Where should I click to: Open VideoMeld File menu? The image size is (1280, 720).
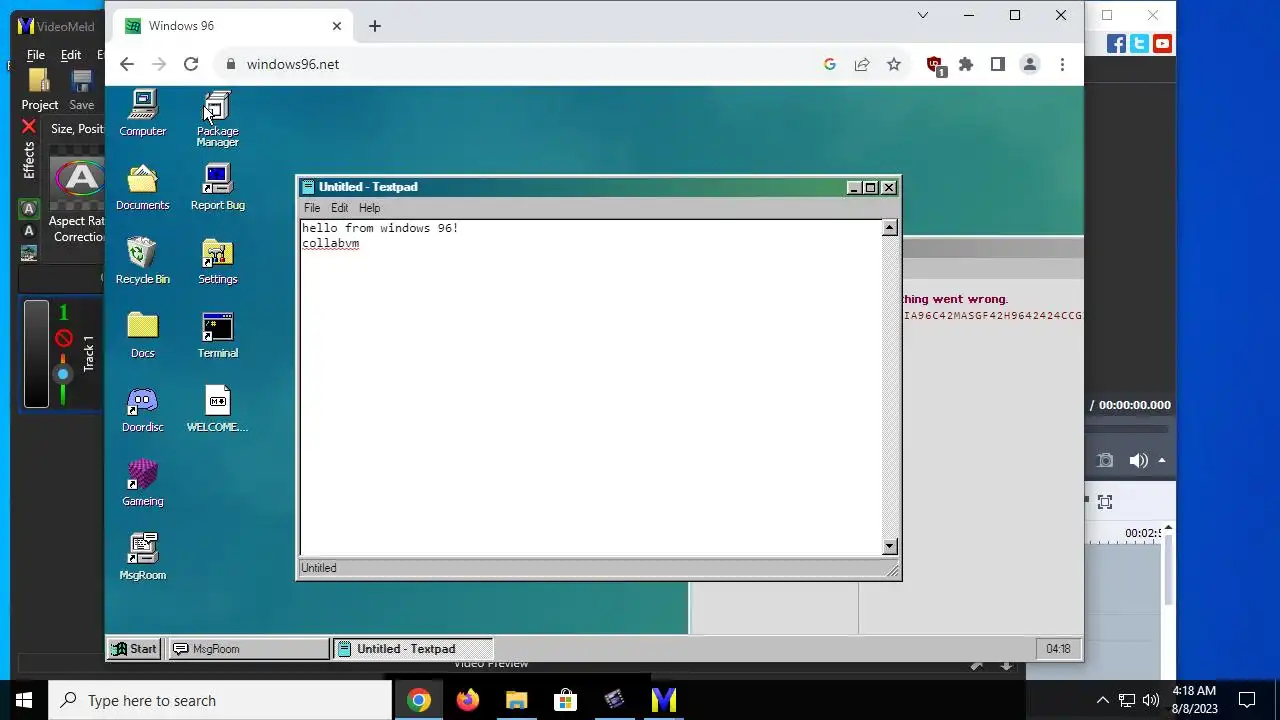pyautogui.click(x=36, y=55)
